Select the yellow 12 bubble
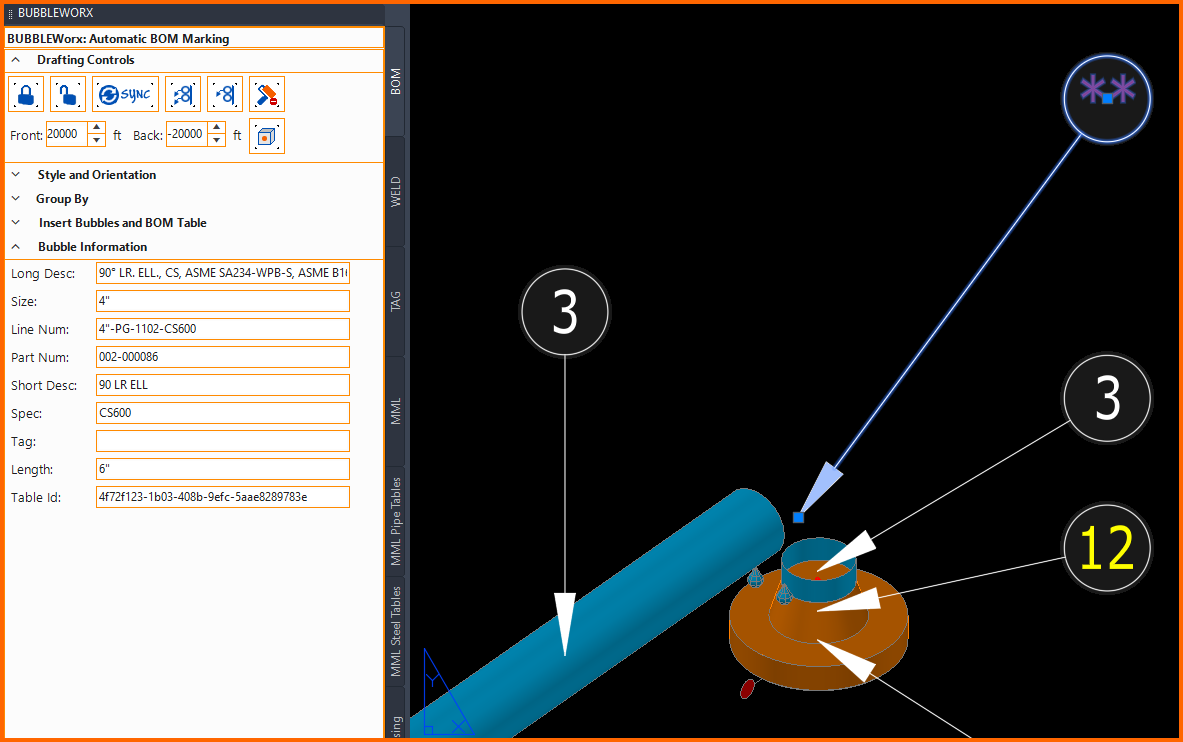1183x742 pixels. tap(1107, 548)
